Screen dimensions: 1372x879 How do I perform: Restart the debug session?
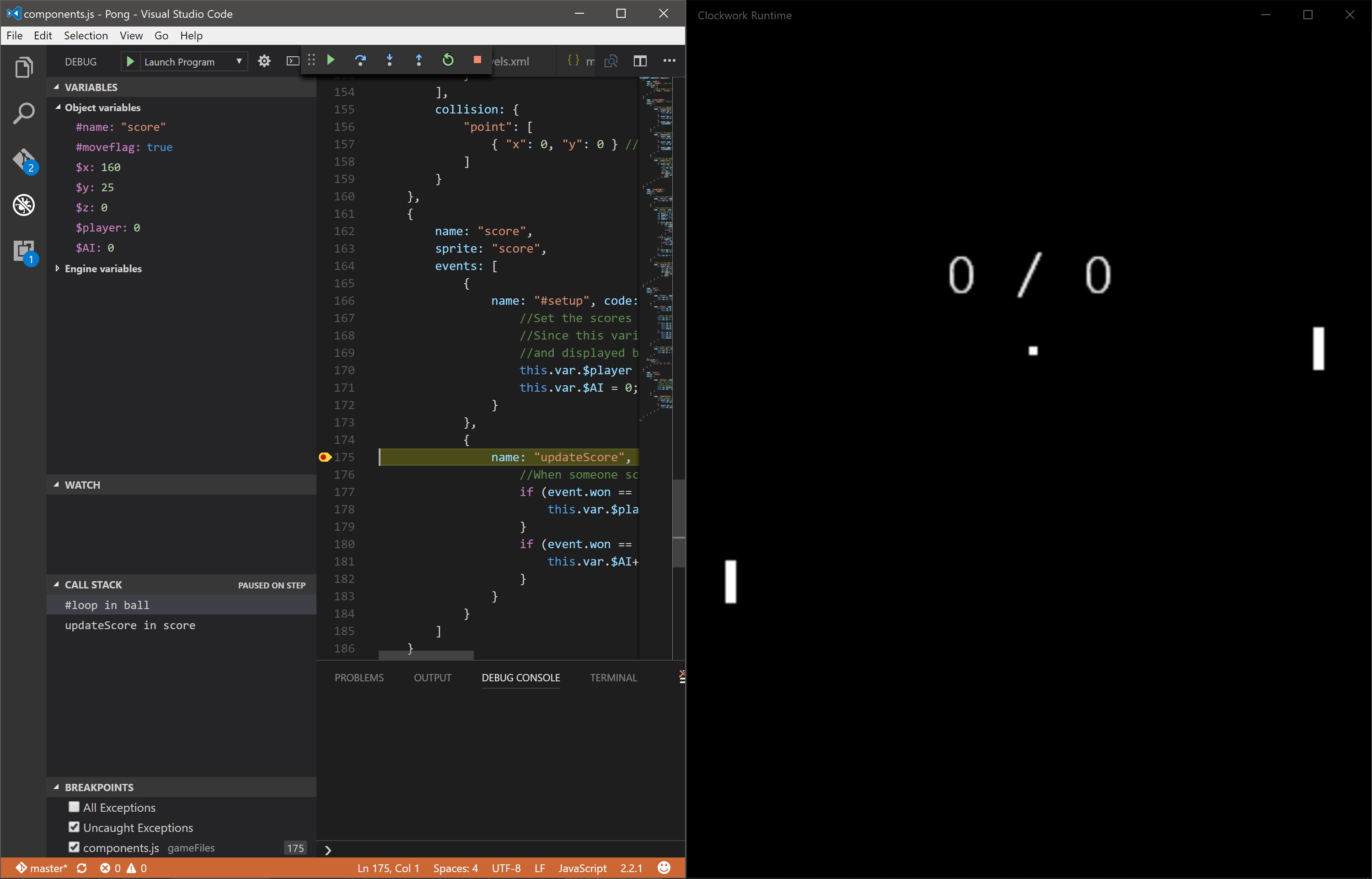click(x=448, y=60)
